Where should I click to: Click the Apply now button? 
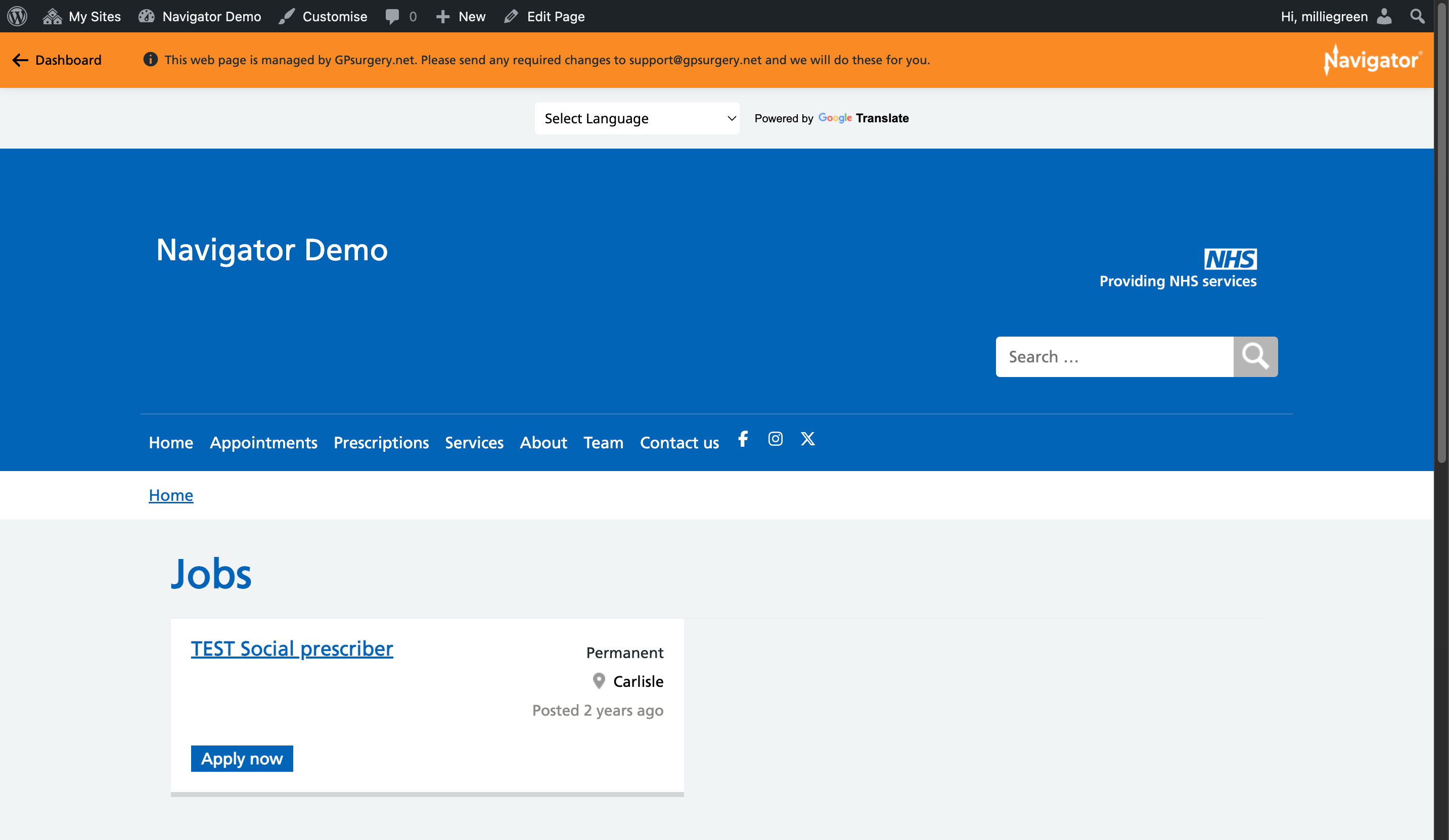coord(242,758)
